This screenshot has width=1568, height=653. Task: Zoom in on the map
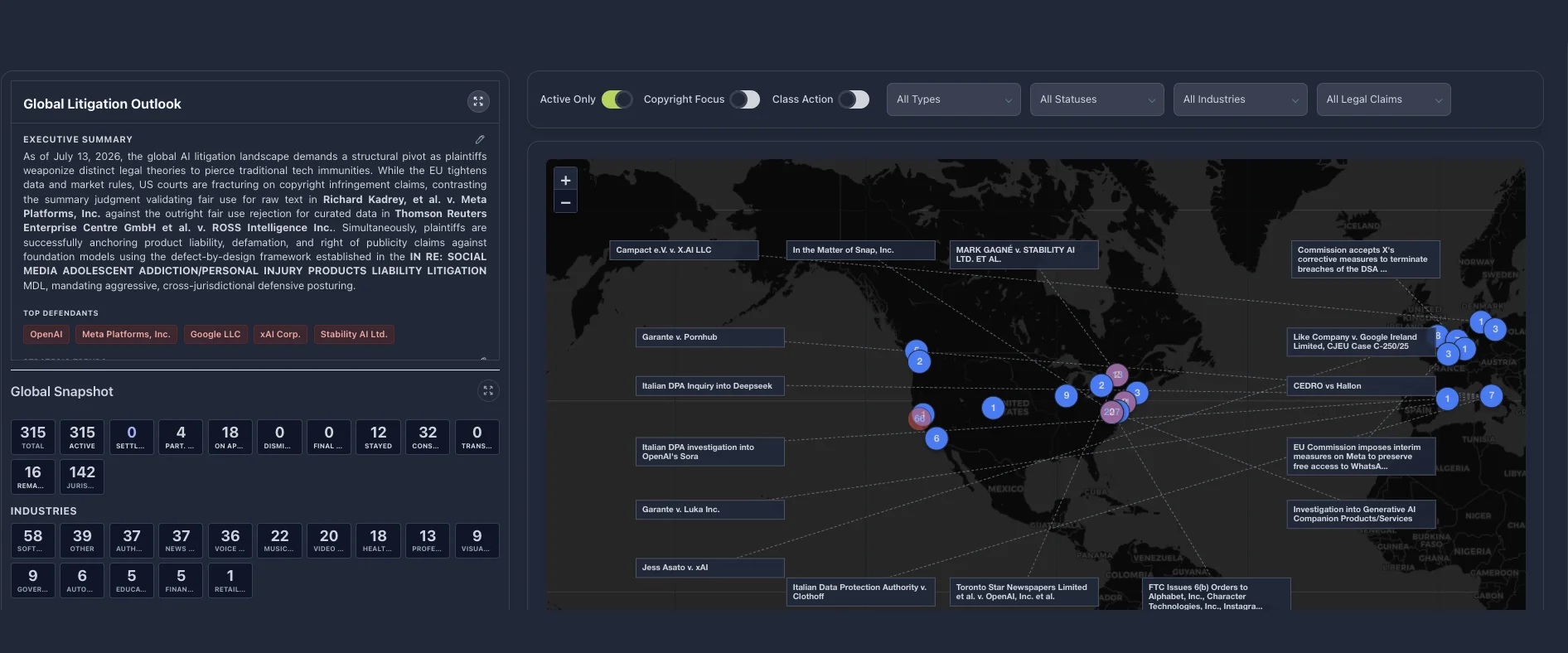[x=565, y=180]
